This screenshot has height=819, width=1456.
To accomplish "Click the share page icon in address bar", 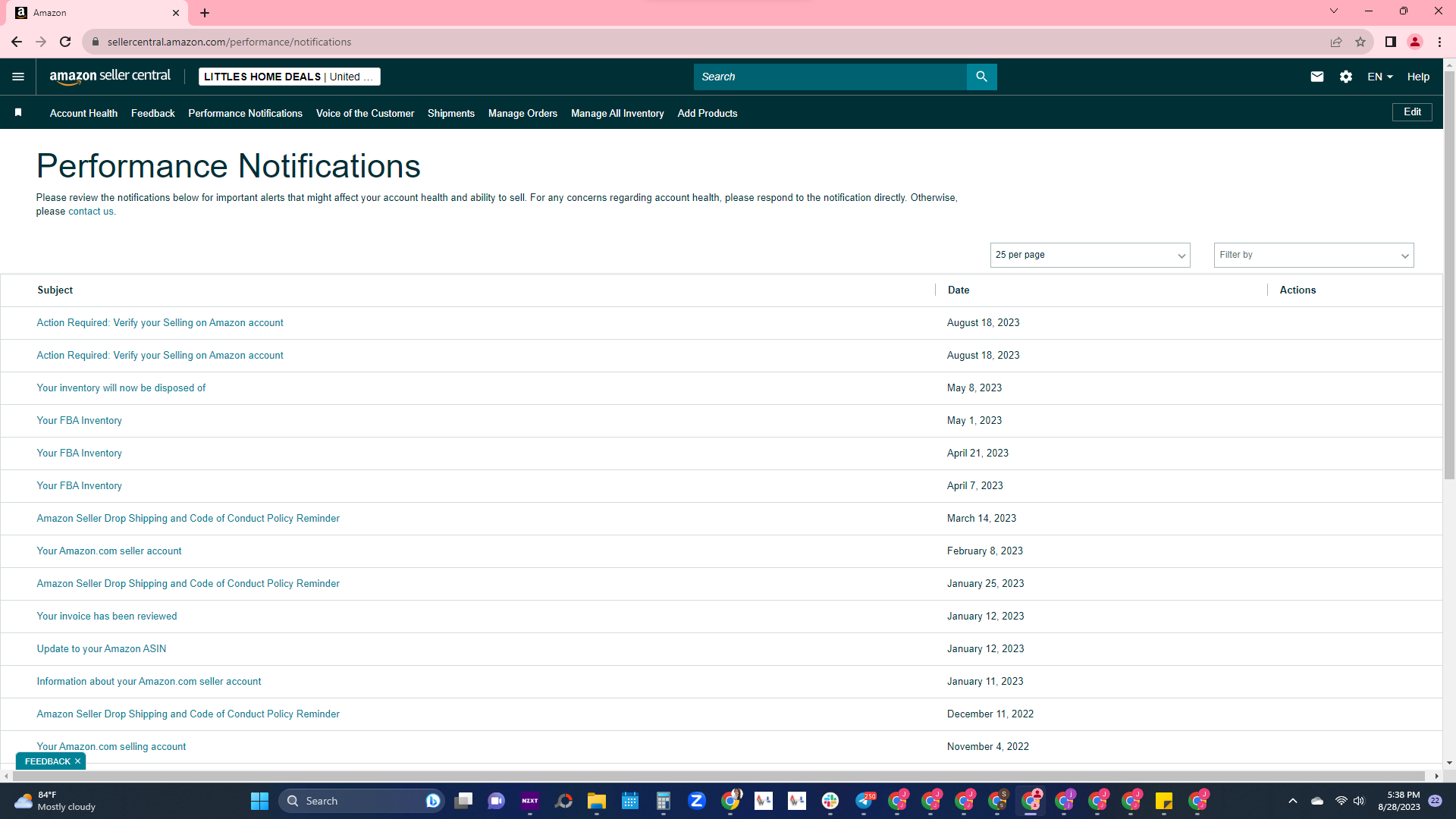I will point(1336,42).
